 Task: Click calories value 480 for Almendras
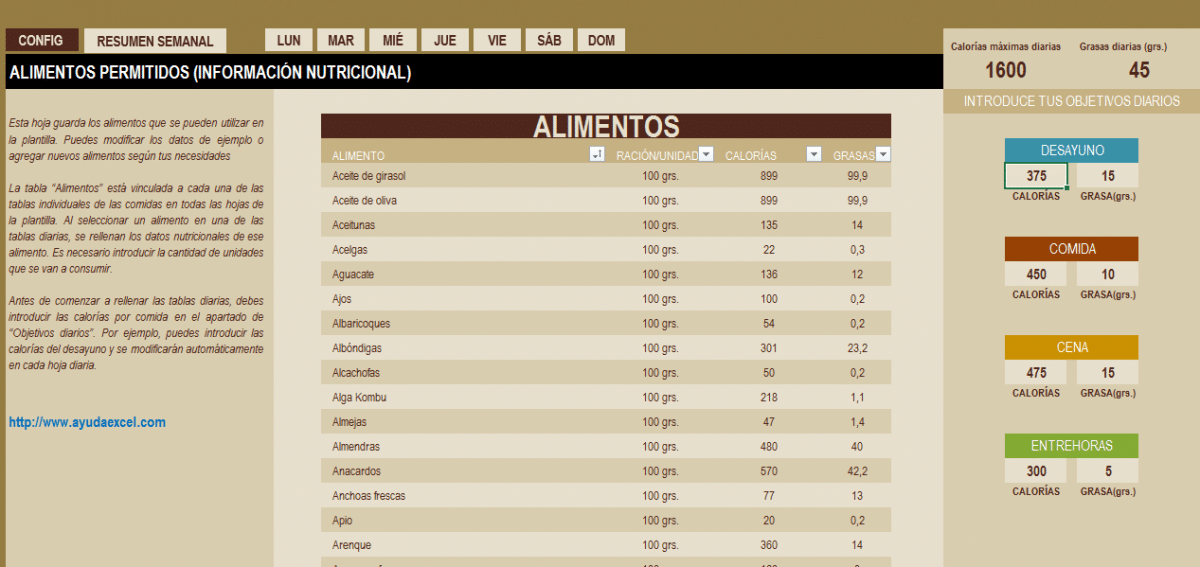pos(769,446)
